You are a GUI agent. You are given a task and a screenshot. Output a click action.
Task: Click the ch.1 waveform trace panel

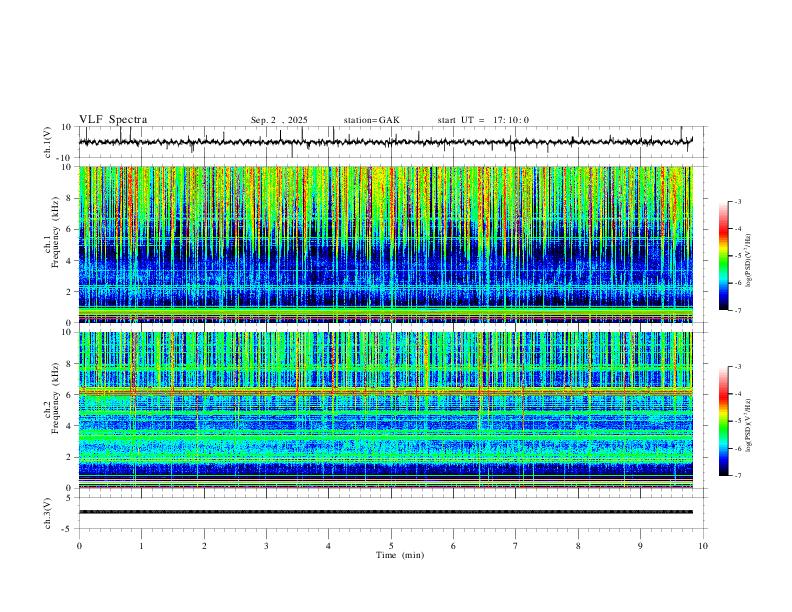[393, 142]
